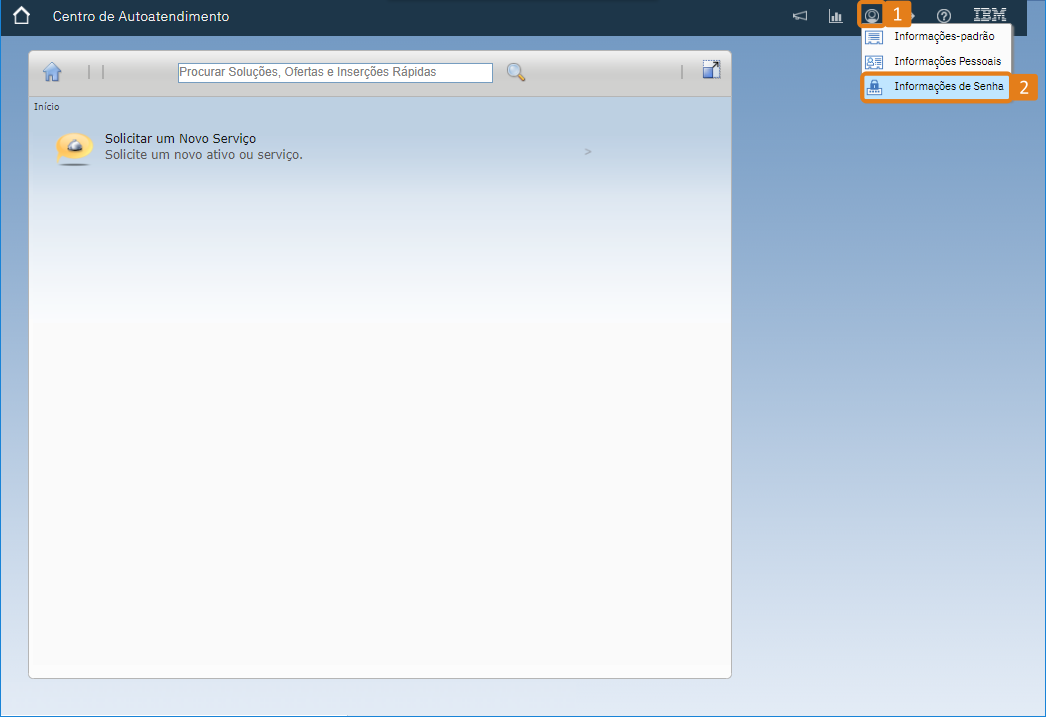Open the bar chart reports icon
The height and width of the screenshot is (717, 1046).
[835, 16]
